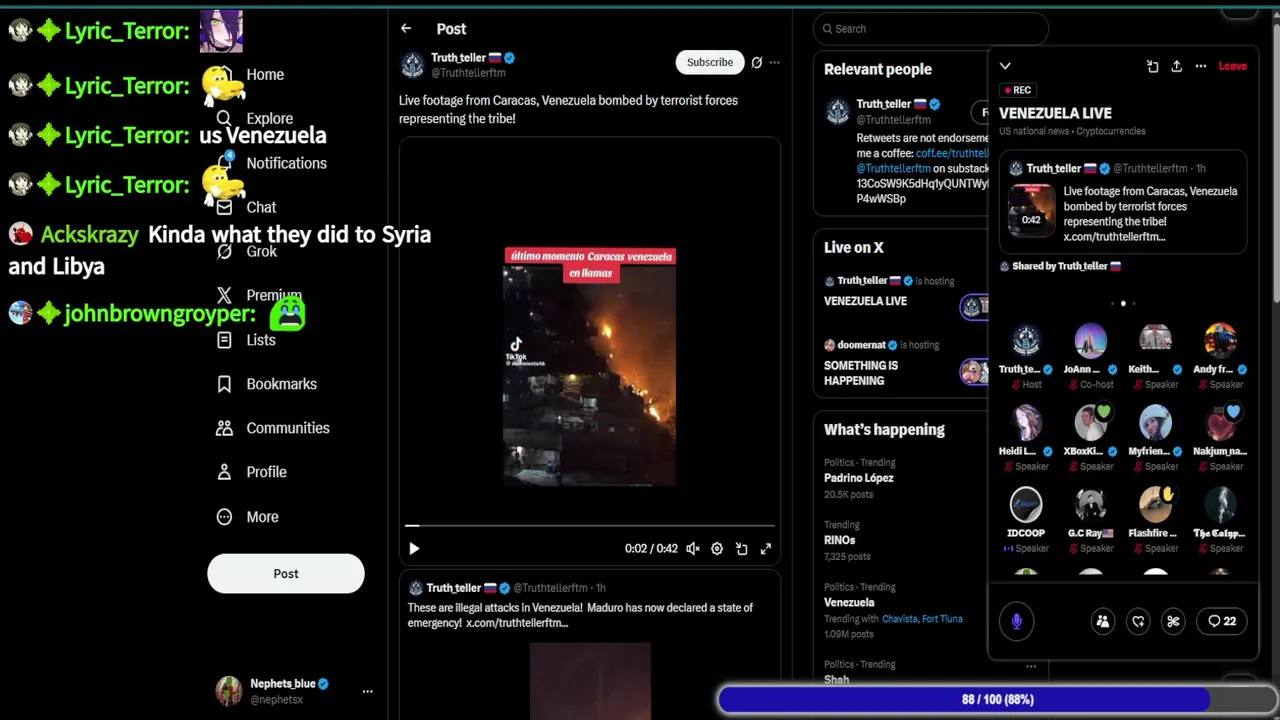Open Venezuela trending topic
This screenshot has height=720, width=1280.
[849, 602]
